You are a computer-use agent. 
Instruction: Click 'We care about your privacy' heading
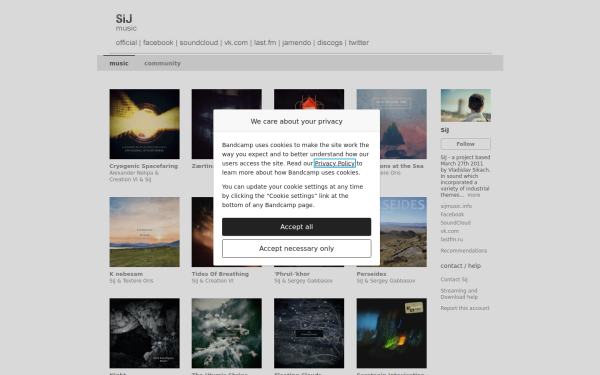pyautogui.click(x=296, y=121)
